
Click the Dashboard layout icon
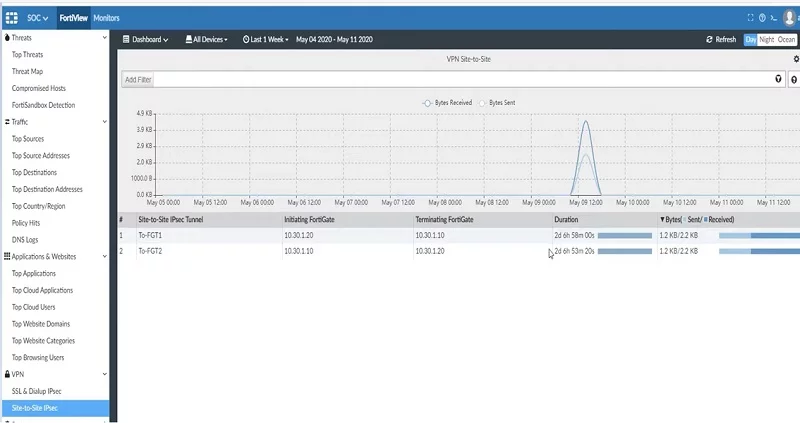tap(126, 39)
